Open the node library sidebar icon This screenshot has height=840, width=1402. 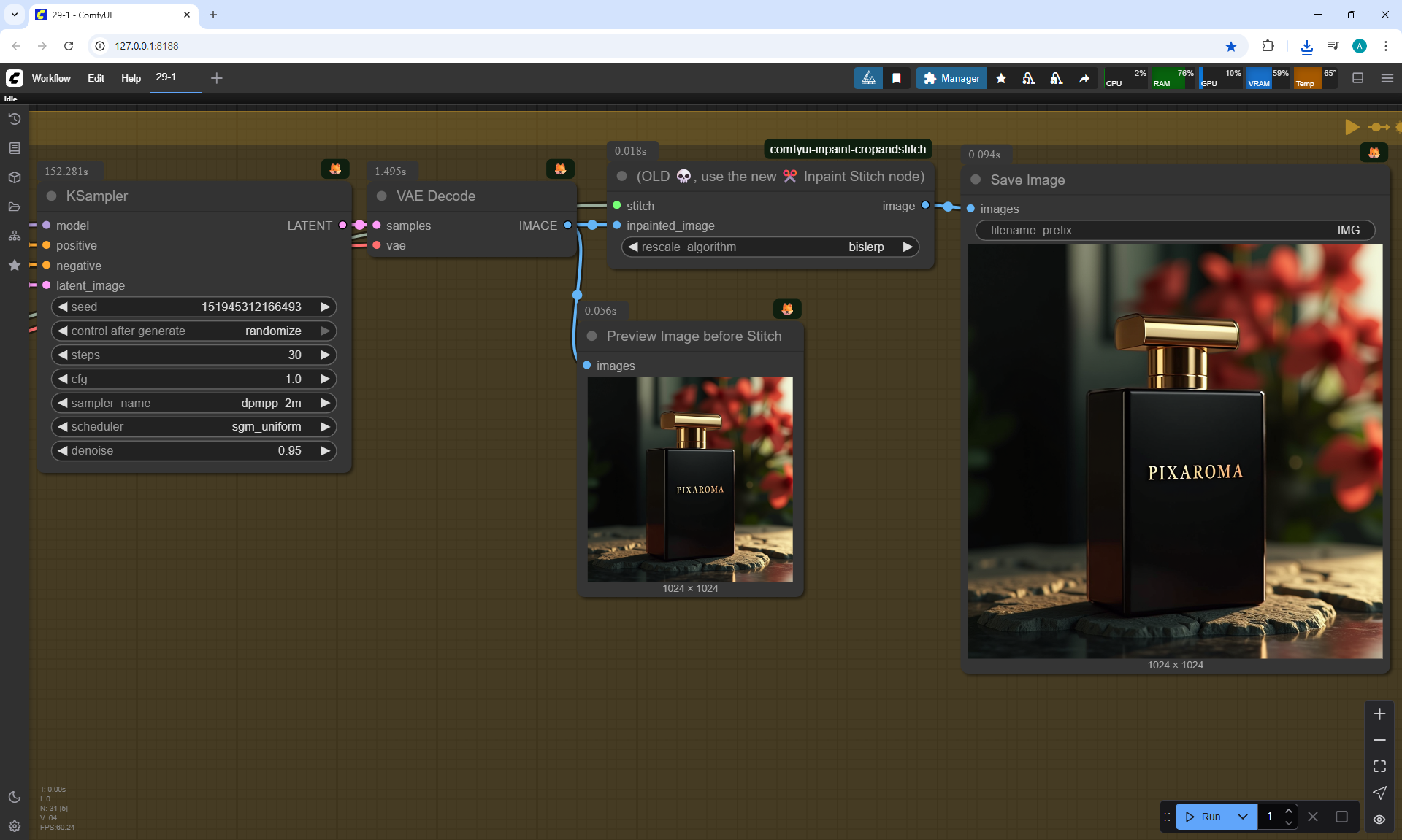click(14, 148)
